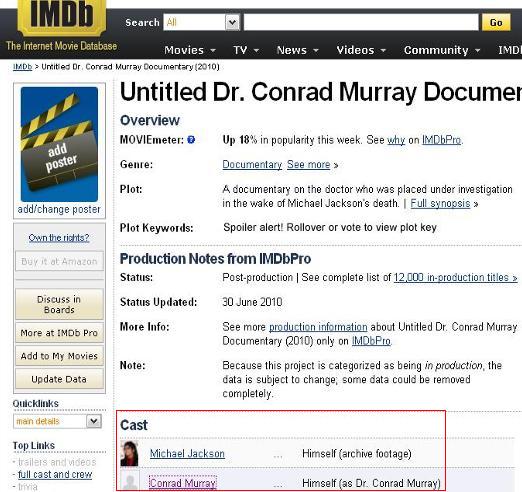Click Discuss in Boards button
This screenshot has width=522, height=492.
tap(59, 304)
